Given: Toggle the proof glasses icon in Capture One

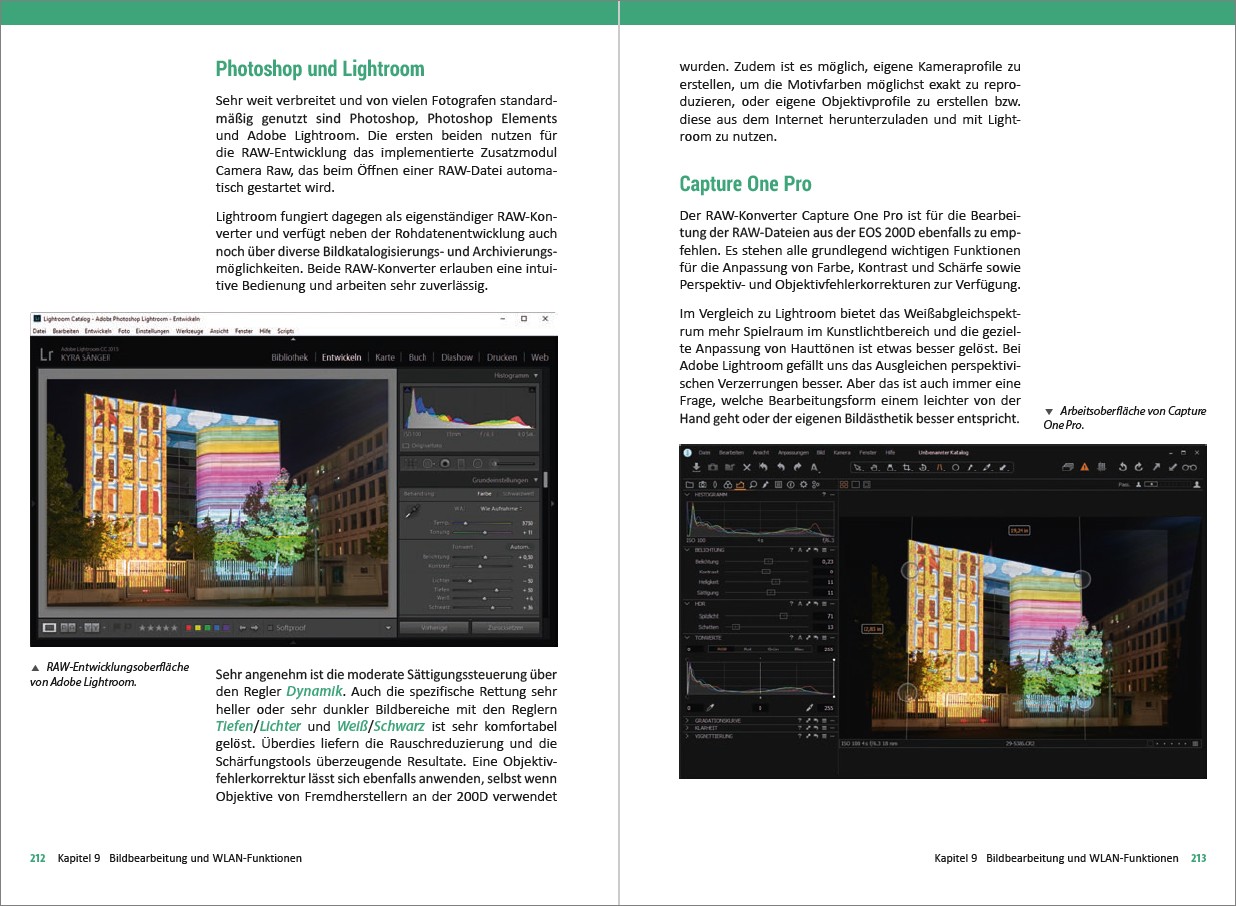Looking at the screenshot, I should 1189,467.
